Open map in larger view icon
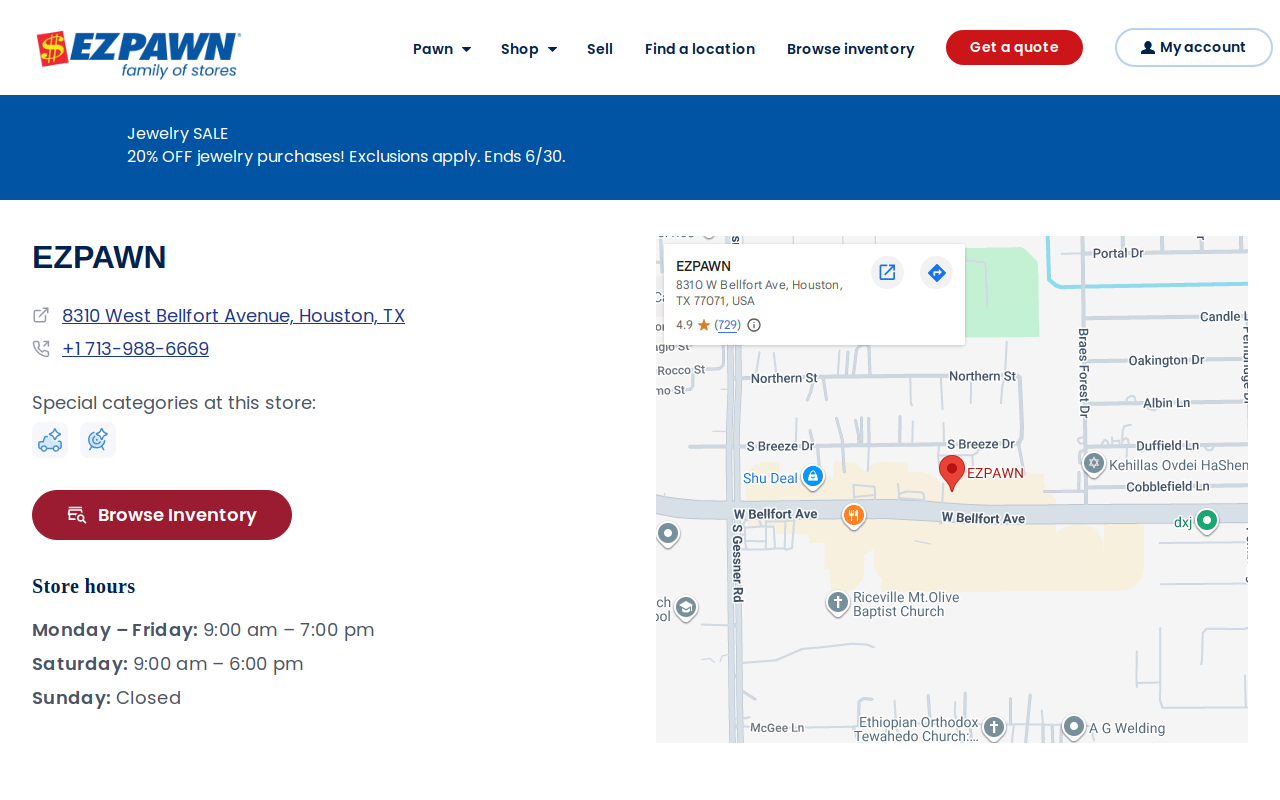 [x=887, y=272]
